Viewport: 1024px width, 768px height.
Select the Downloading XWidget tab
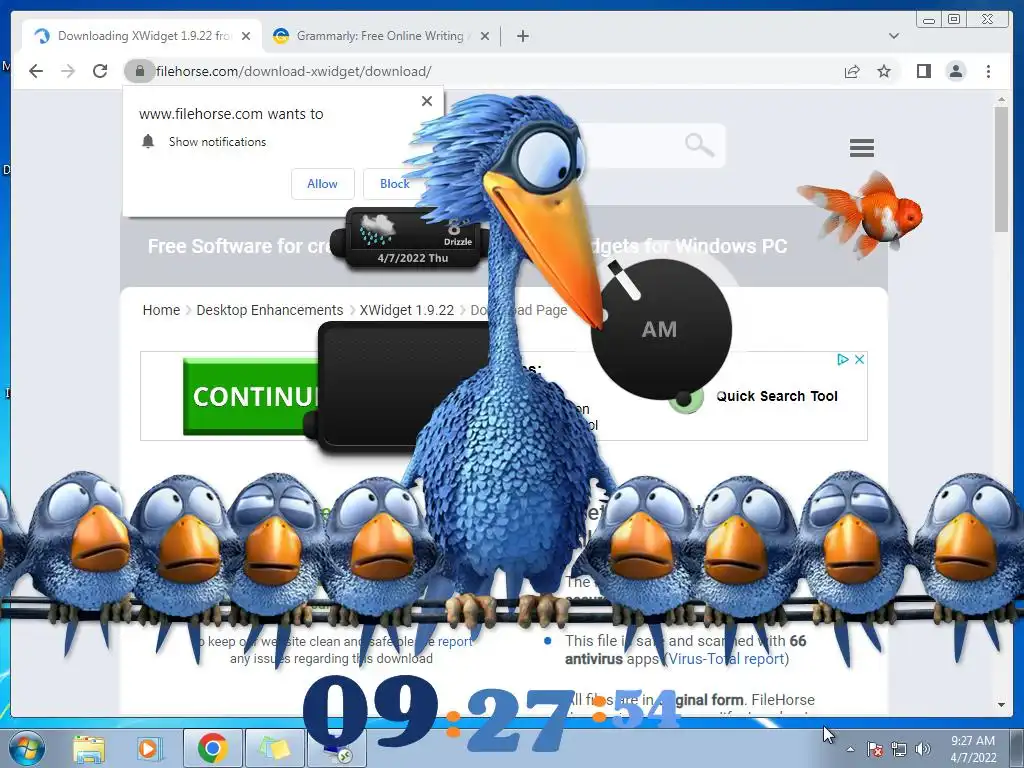pos(142,36)
